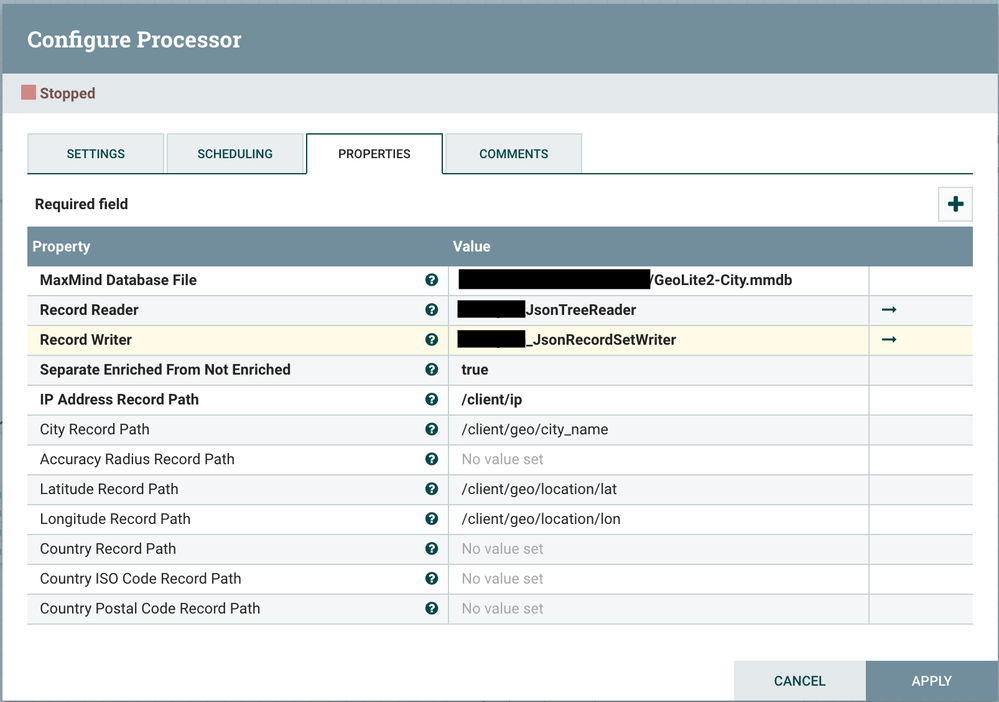999x702 pixels.
Task: Open help for MaxMind Database File
Action: point(431,280)
